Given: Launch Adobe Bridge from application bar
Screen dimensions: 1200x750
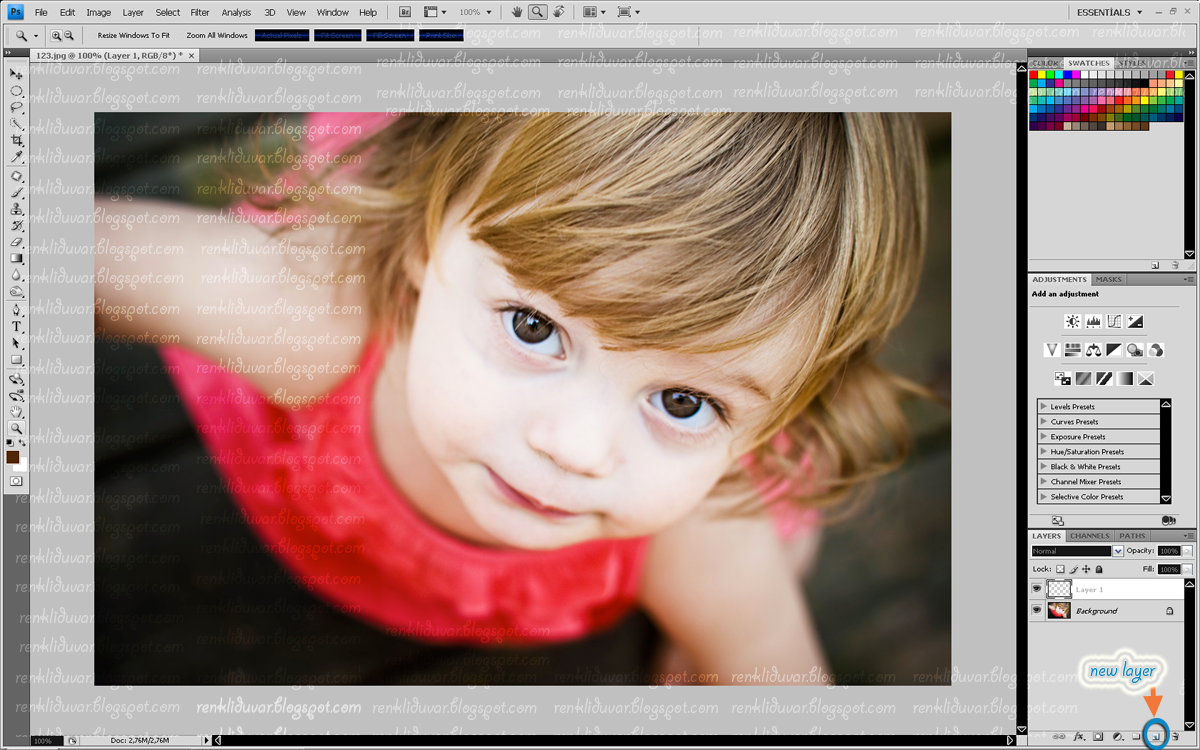Looking at the screenshot, I should [404, 12].
